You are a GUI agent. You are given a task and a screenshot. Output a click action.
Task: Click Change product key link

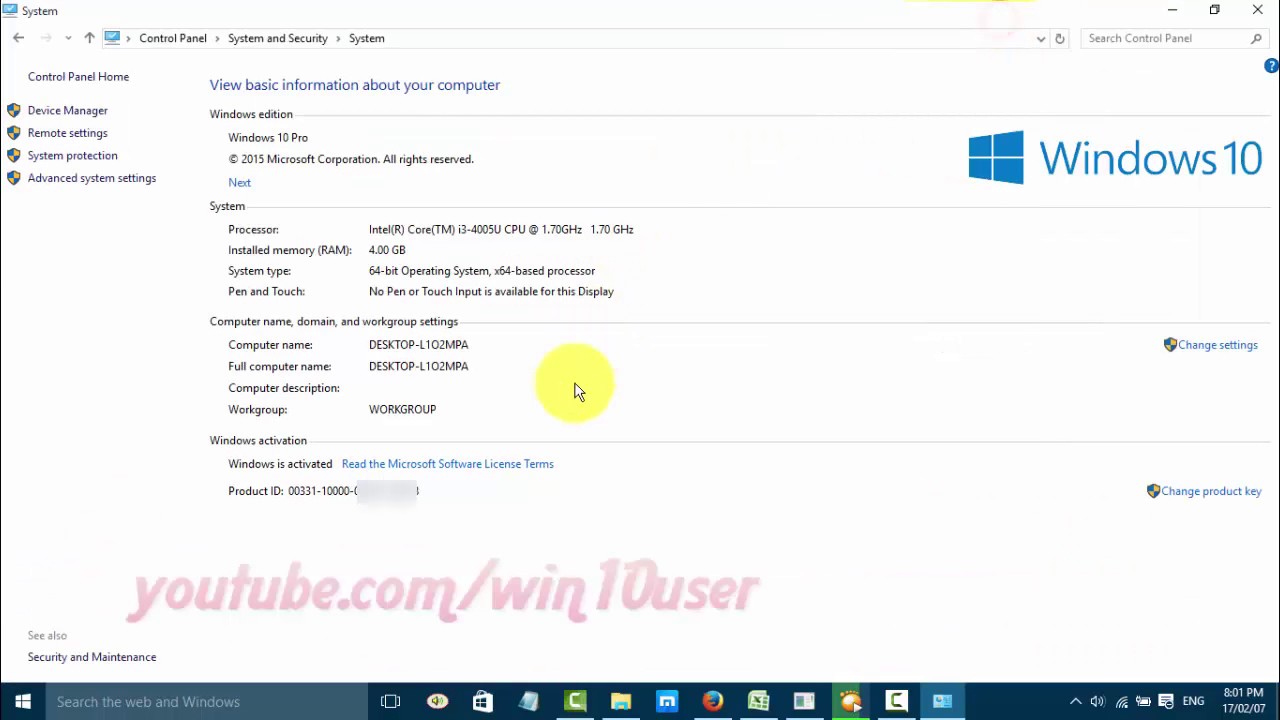click(1211, 491)
